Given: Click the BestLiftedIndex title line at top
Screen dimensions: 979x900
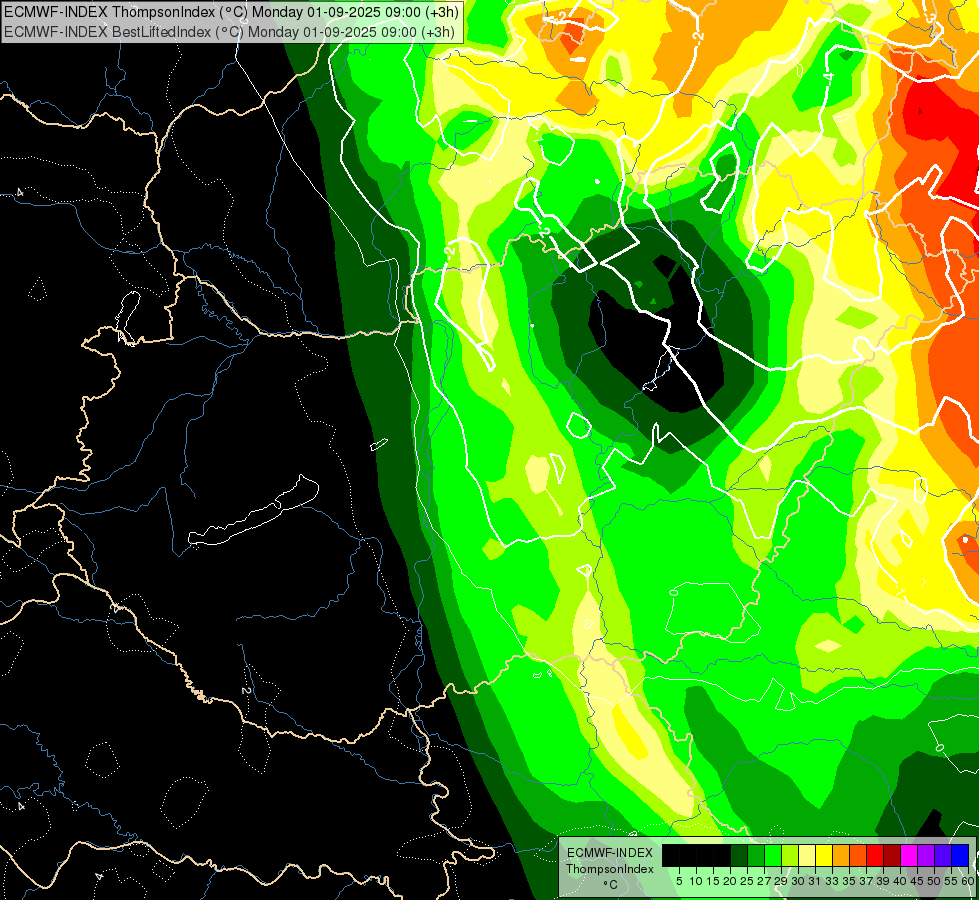Looking at the screenshot, I should pos(229,32).
